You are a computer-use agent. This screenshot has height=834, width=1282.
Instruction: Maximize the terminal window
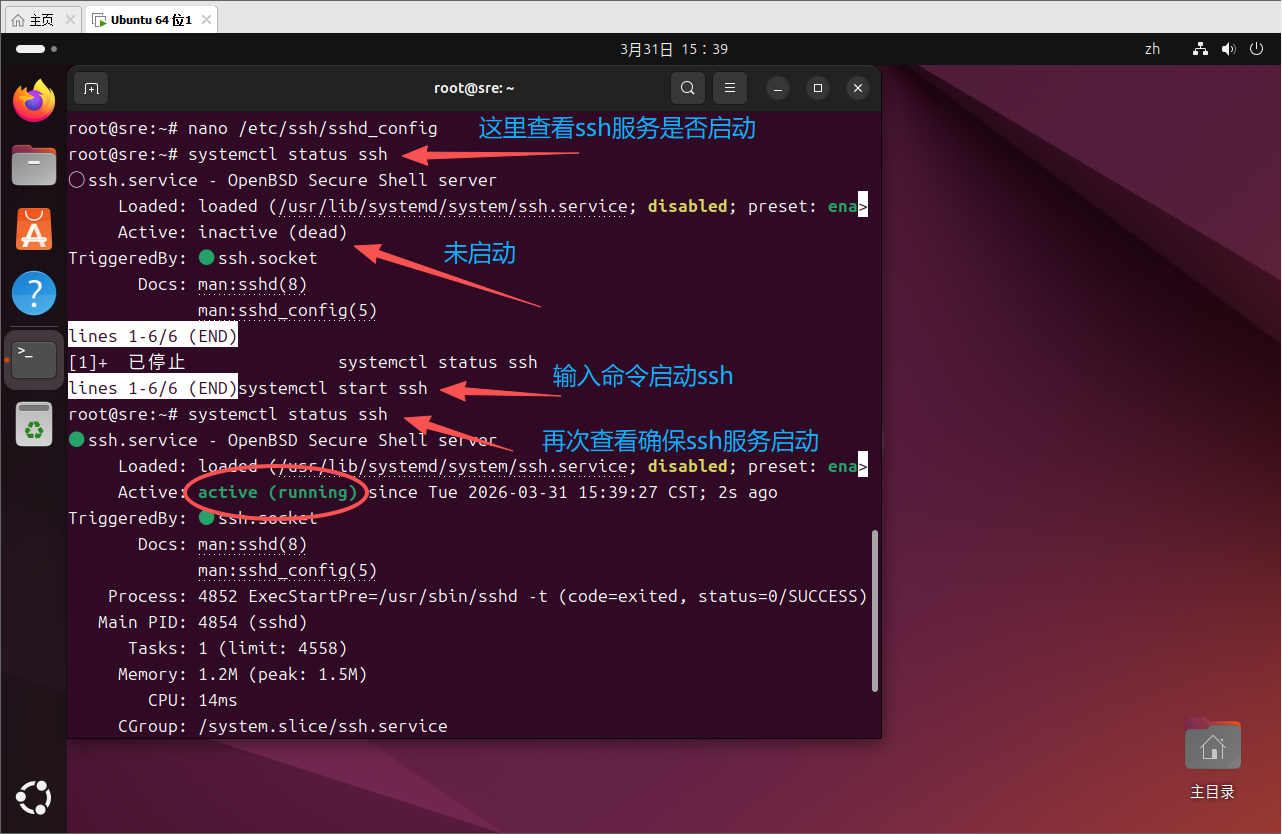click(x=817, y=88)
